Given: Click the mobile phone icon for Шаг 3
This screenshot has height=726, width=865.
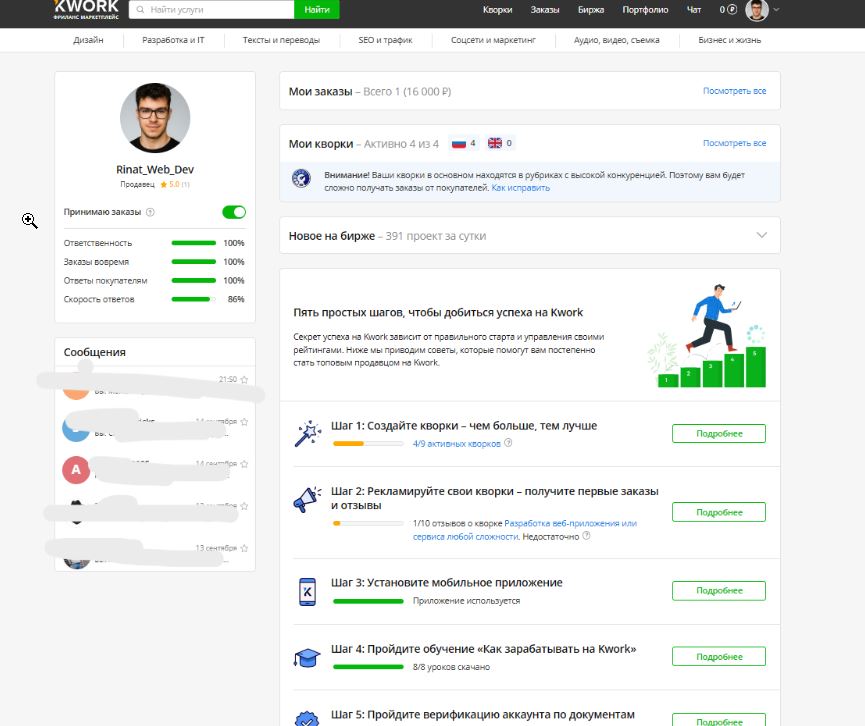Looking at the screenshot, I should [308, 591].
